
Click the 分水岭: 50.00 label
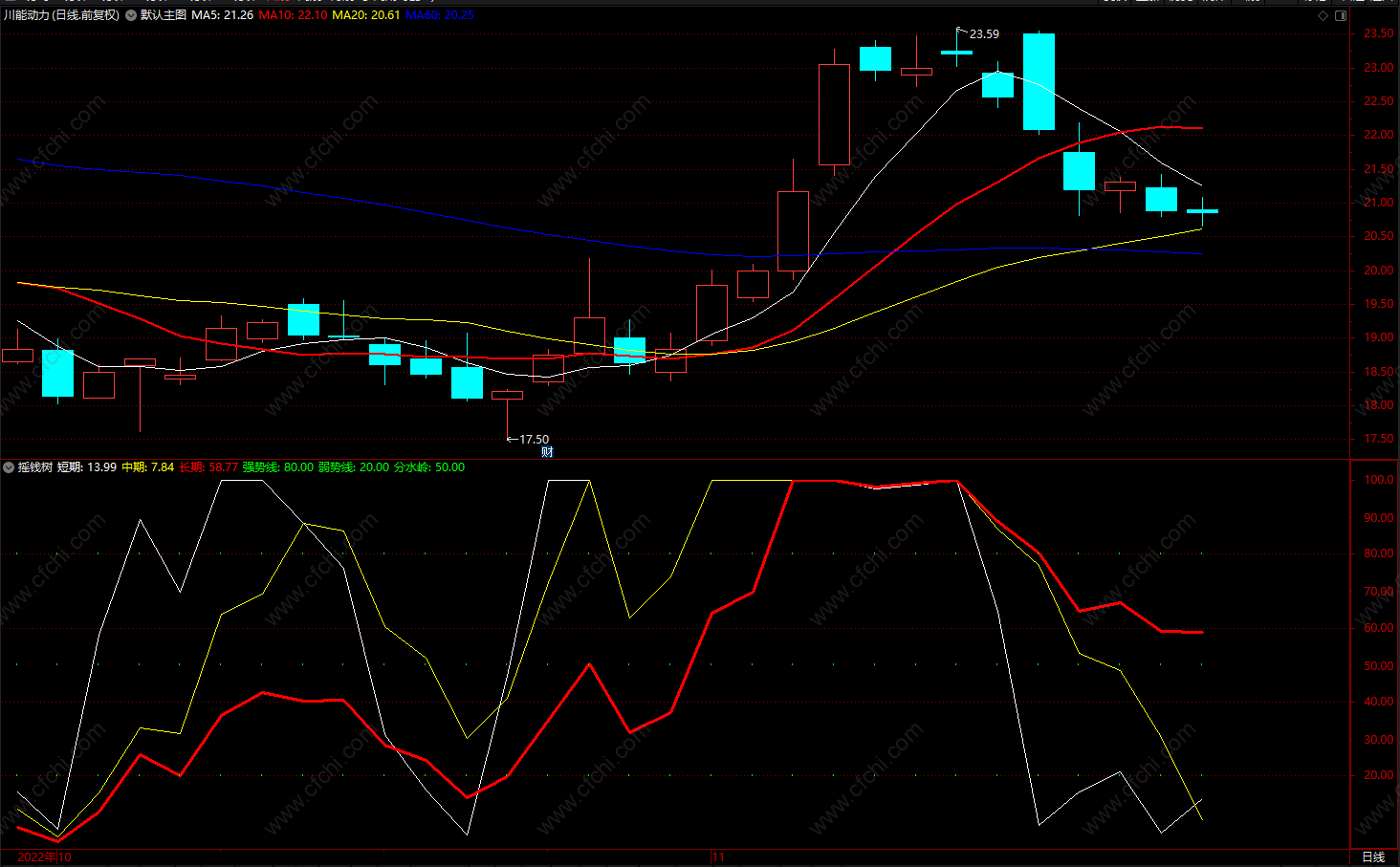[x=429, y=467]
